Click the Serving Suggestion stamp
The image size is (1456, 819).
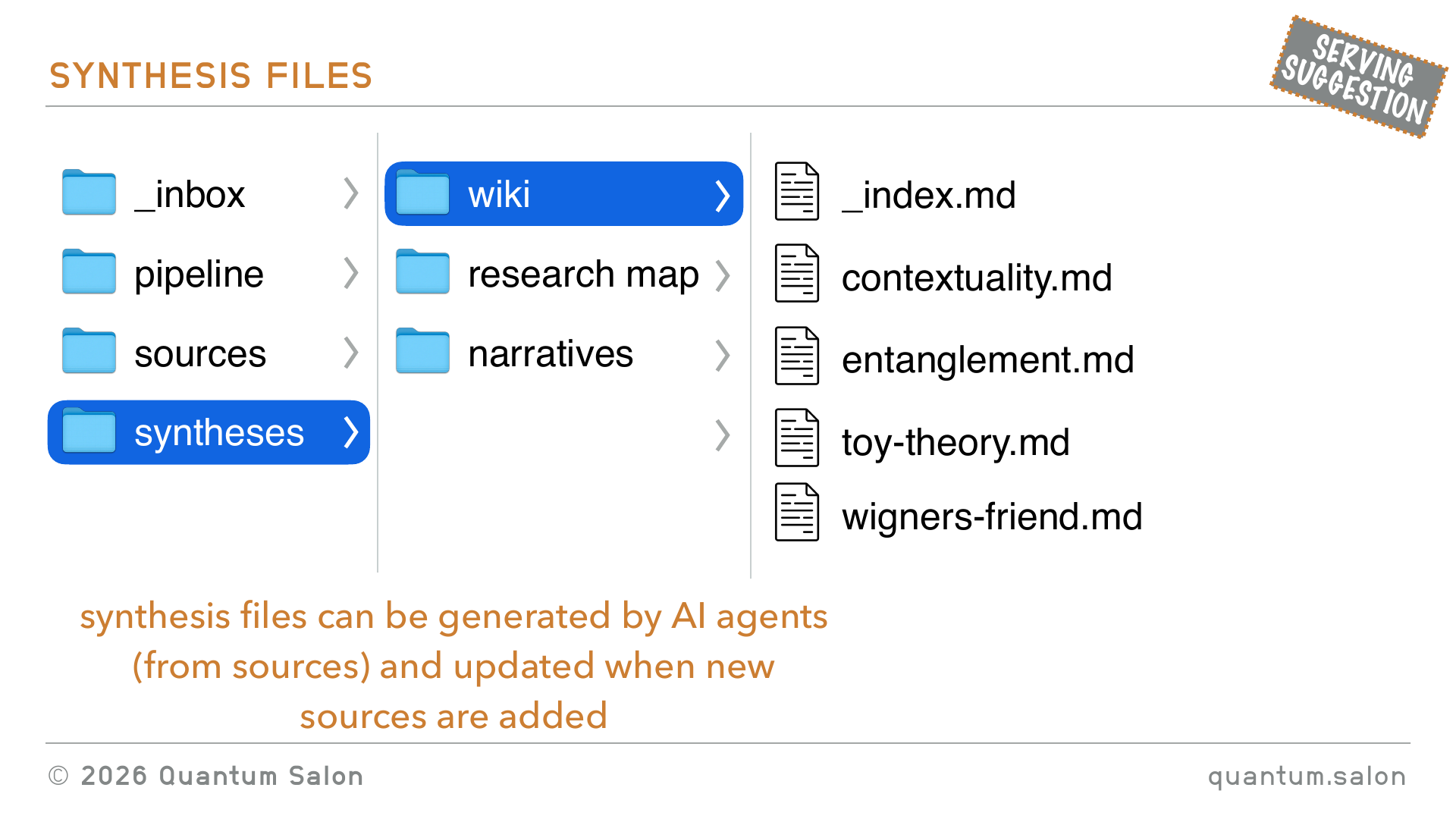tap(1359, 77)
